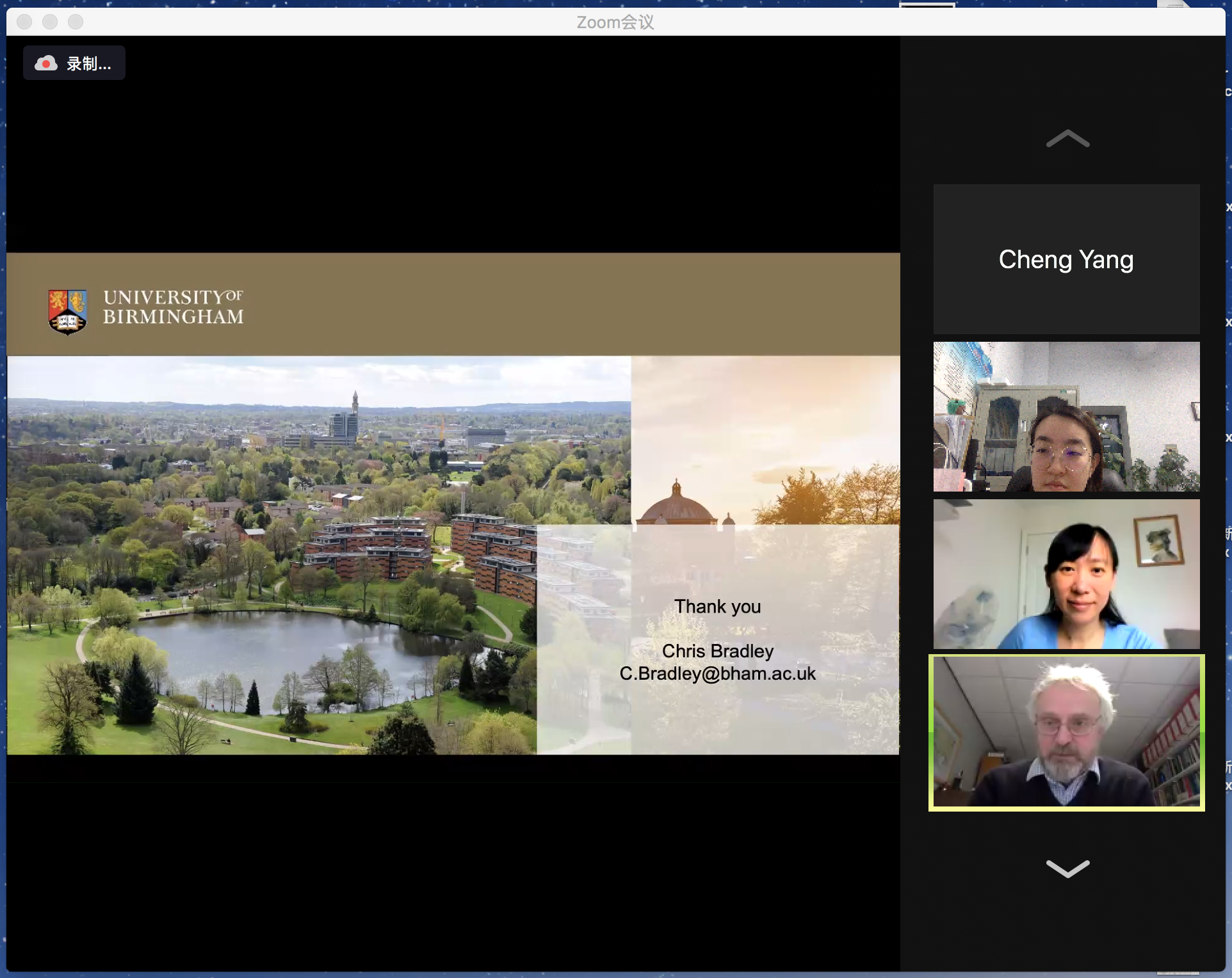Click the Zoom会议 window title
1232x978 pixels.
point(615,22)
